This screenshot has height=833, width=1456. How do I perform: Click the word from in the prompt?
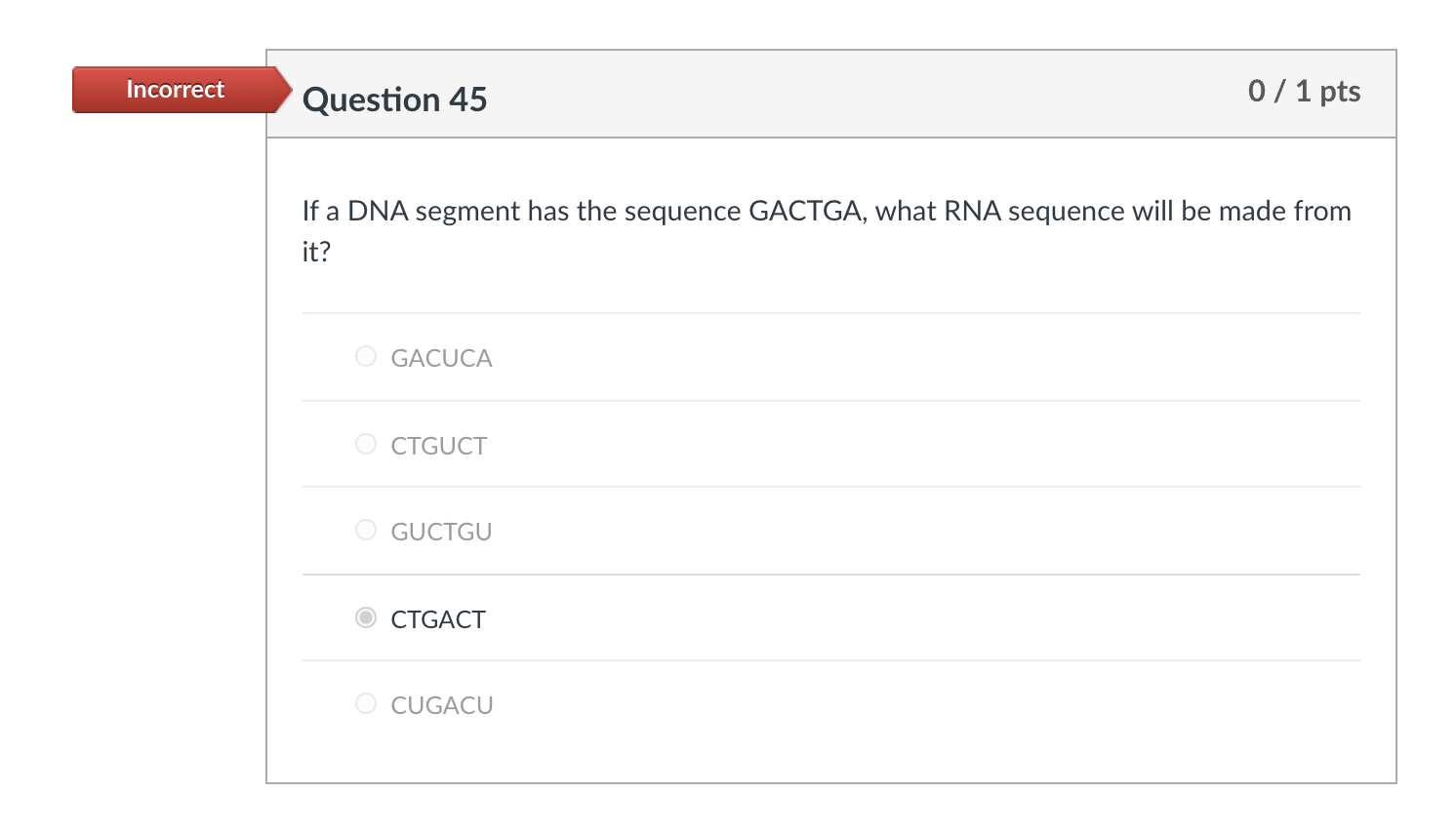coord(1322,212)
